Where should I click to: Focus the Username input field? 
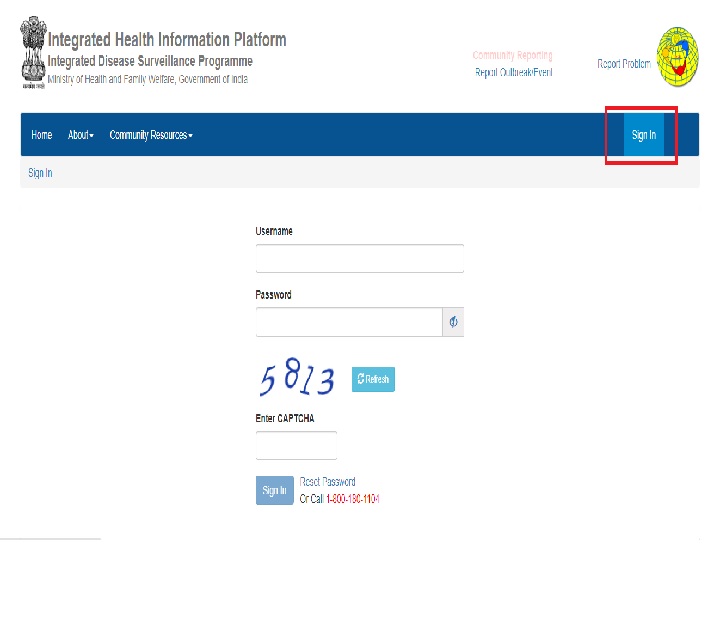tap(359, 259)
